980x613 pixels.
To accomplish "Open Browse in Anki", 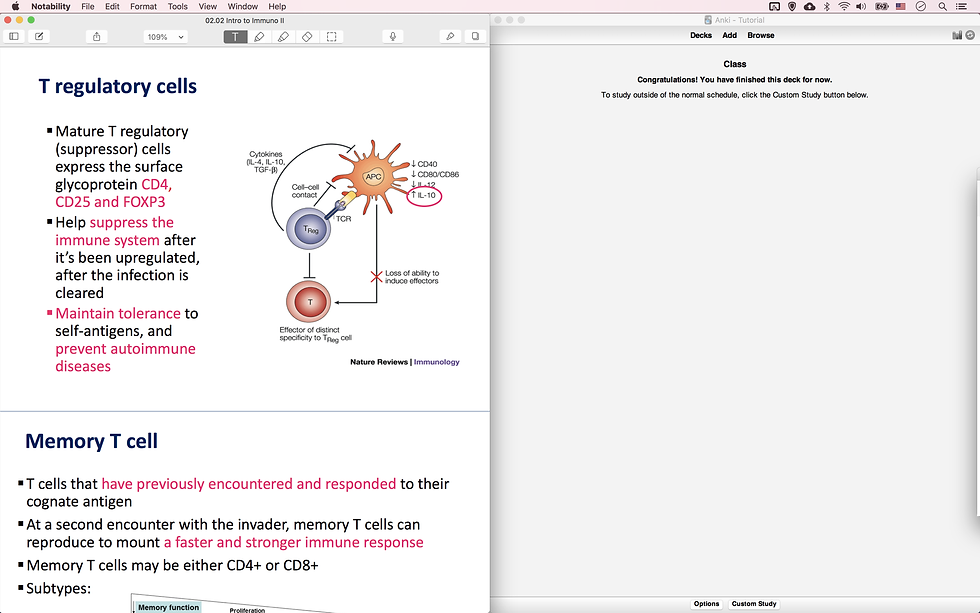I will [761, 36].
